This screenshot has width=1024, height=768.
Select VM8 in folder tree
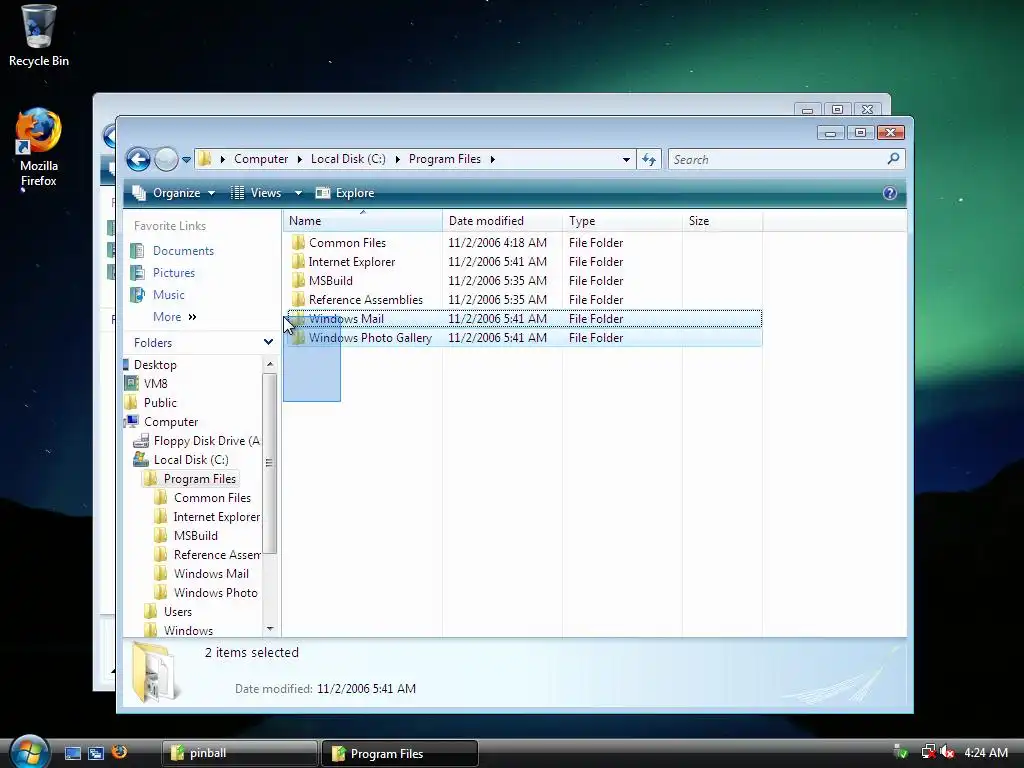[x=155, y=383]
